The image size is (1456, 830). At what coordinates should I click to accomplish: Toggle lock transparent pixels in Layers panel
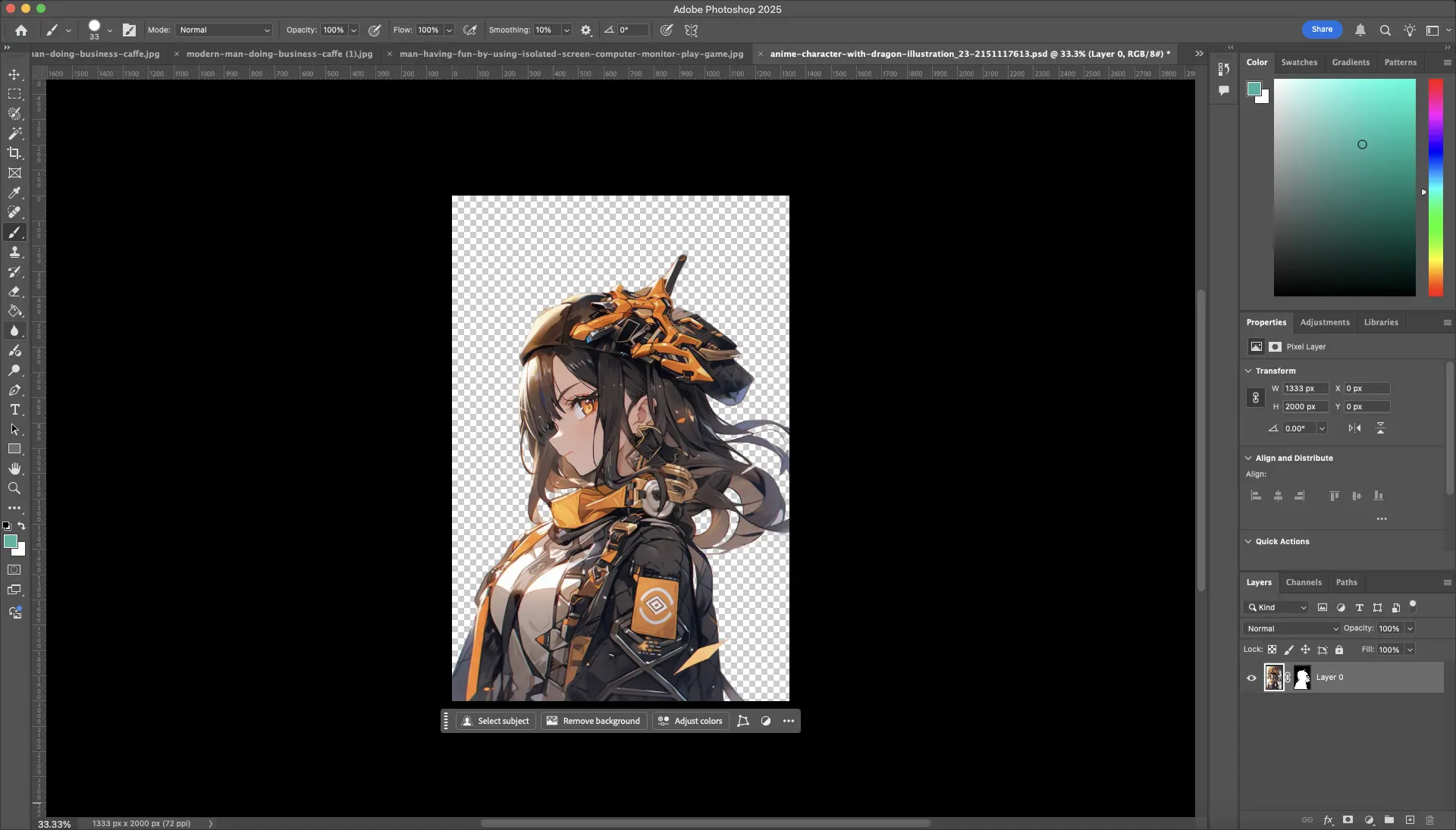[1272, 650]
